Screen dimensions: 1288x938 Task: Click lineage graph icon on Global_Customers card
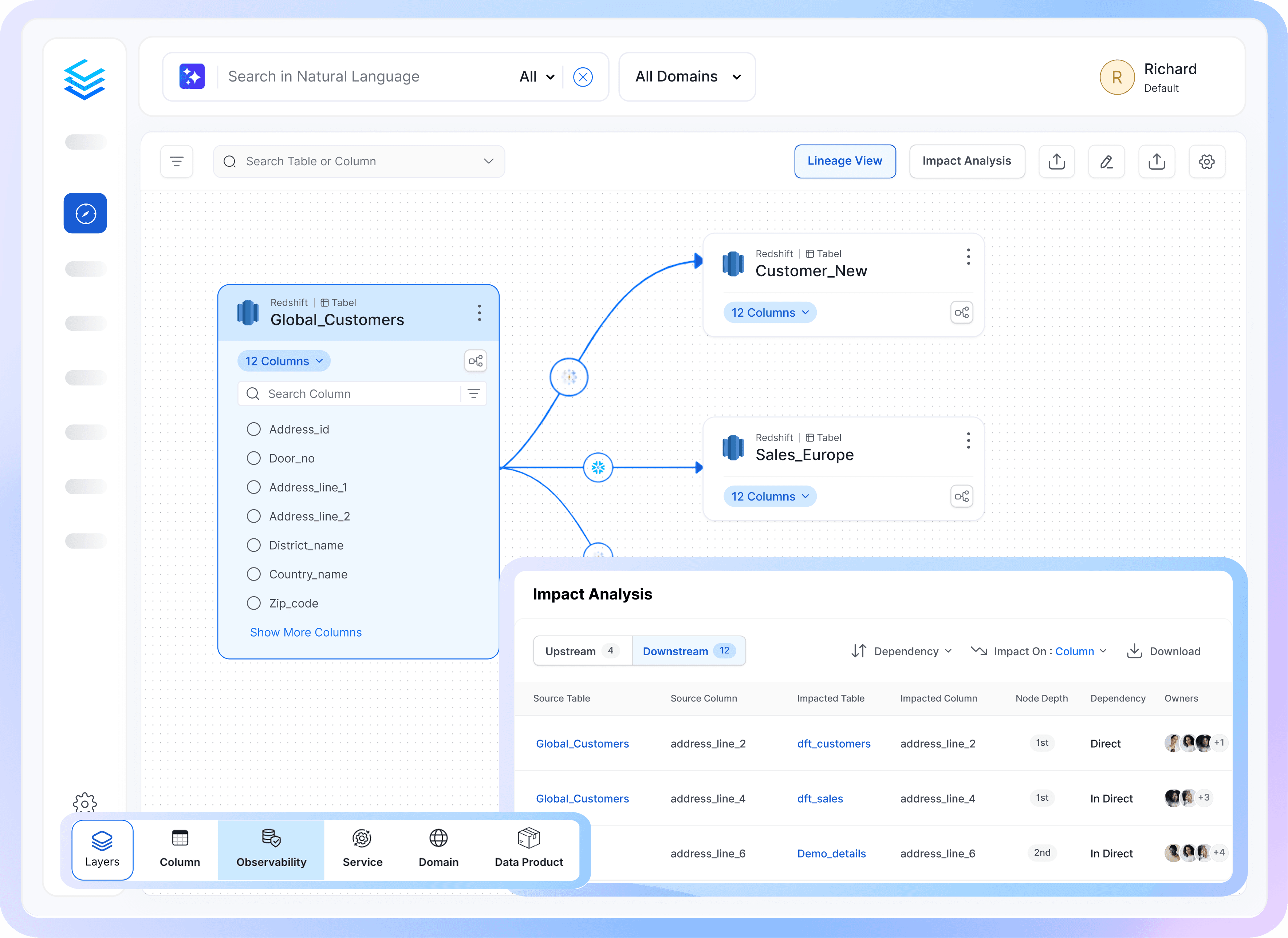click(x=475, y=361)
